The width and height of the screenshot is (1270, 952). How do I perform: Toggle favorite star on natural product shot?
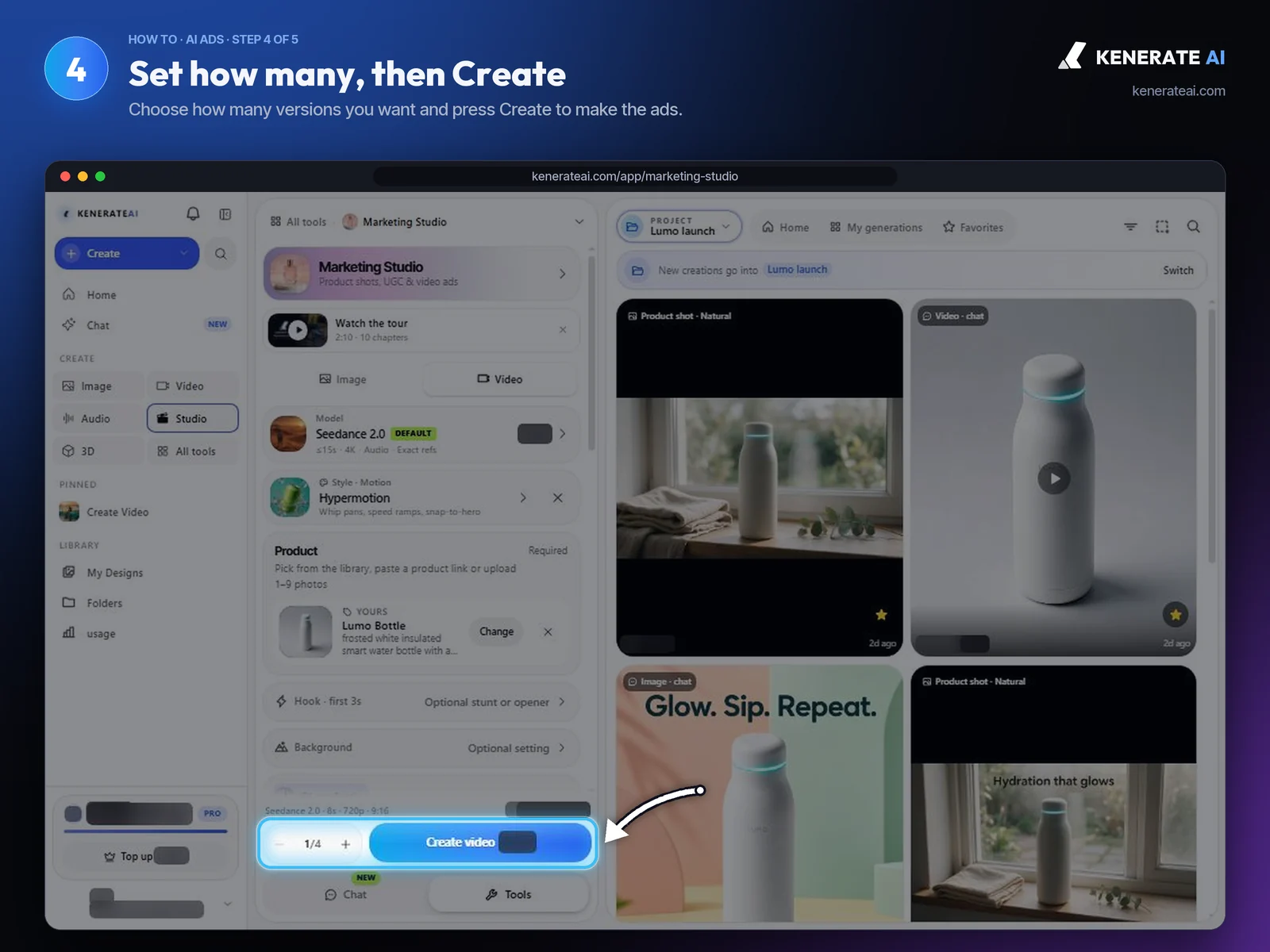(881, 615)
